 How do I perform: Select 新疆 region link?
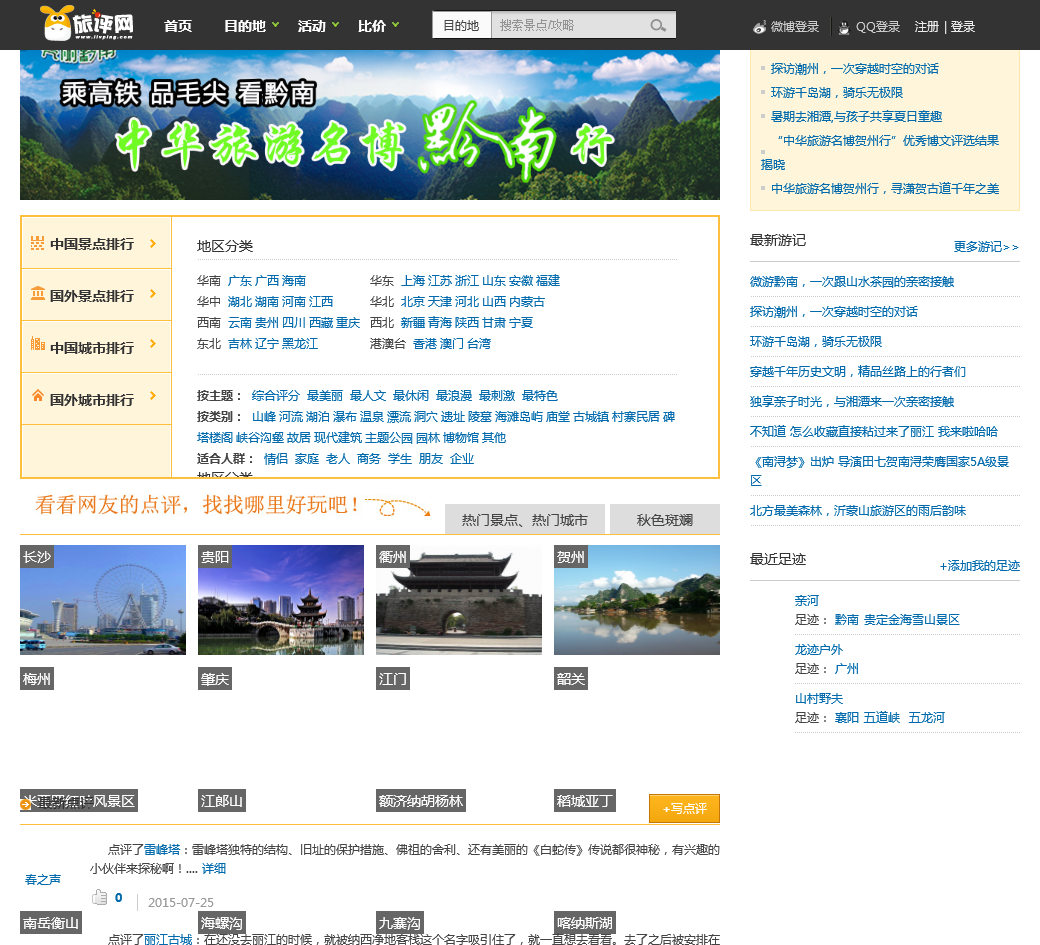click(x=413, y=322)
